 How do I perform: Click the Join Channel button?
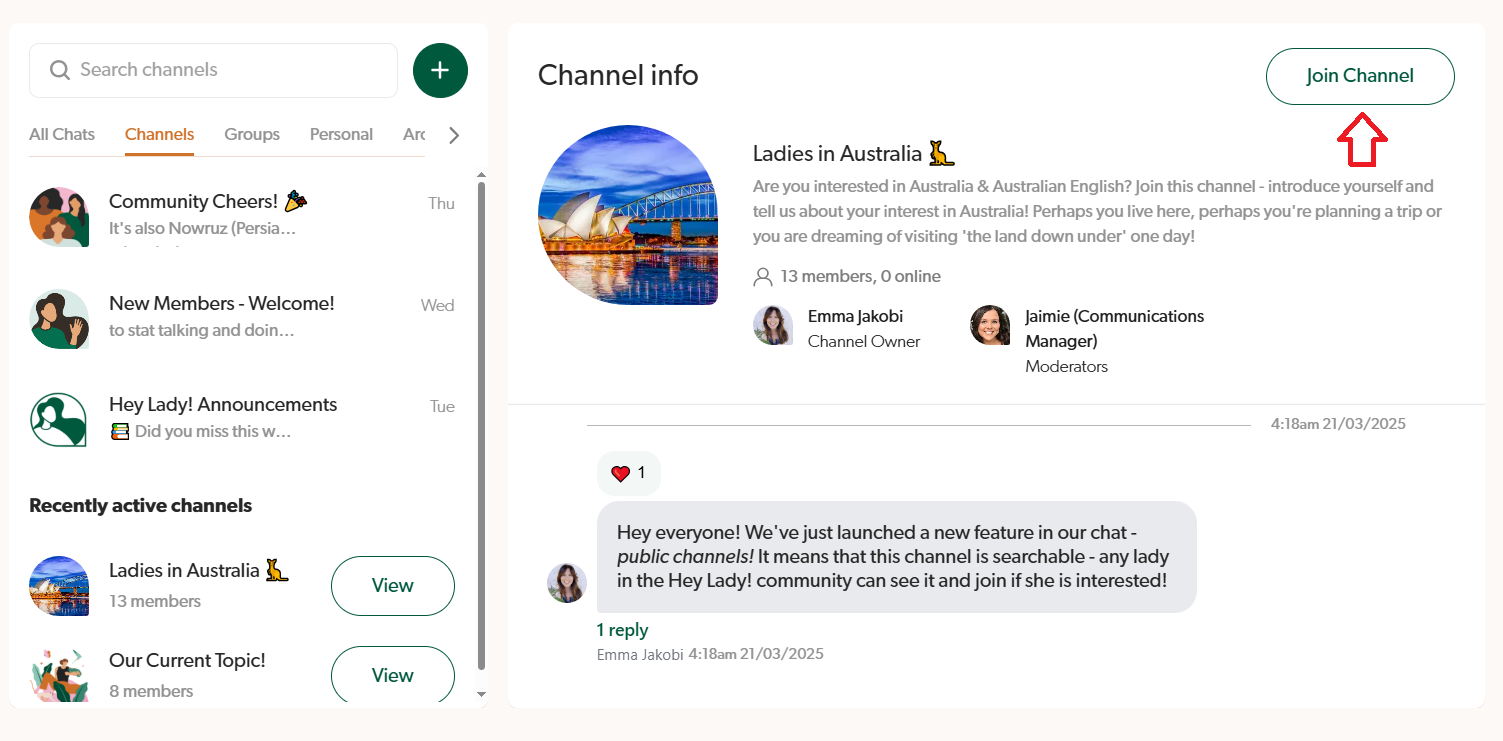click(x=1360, y=76)
